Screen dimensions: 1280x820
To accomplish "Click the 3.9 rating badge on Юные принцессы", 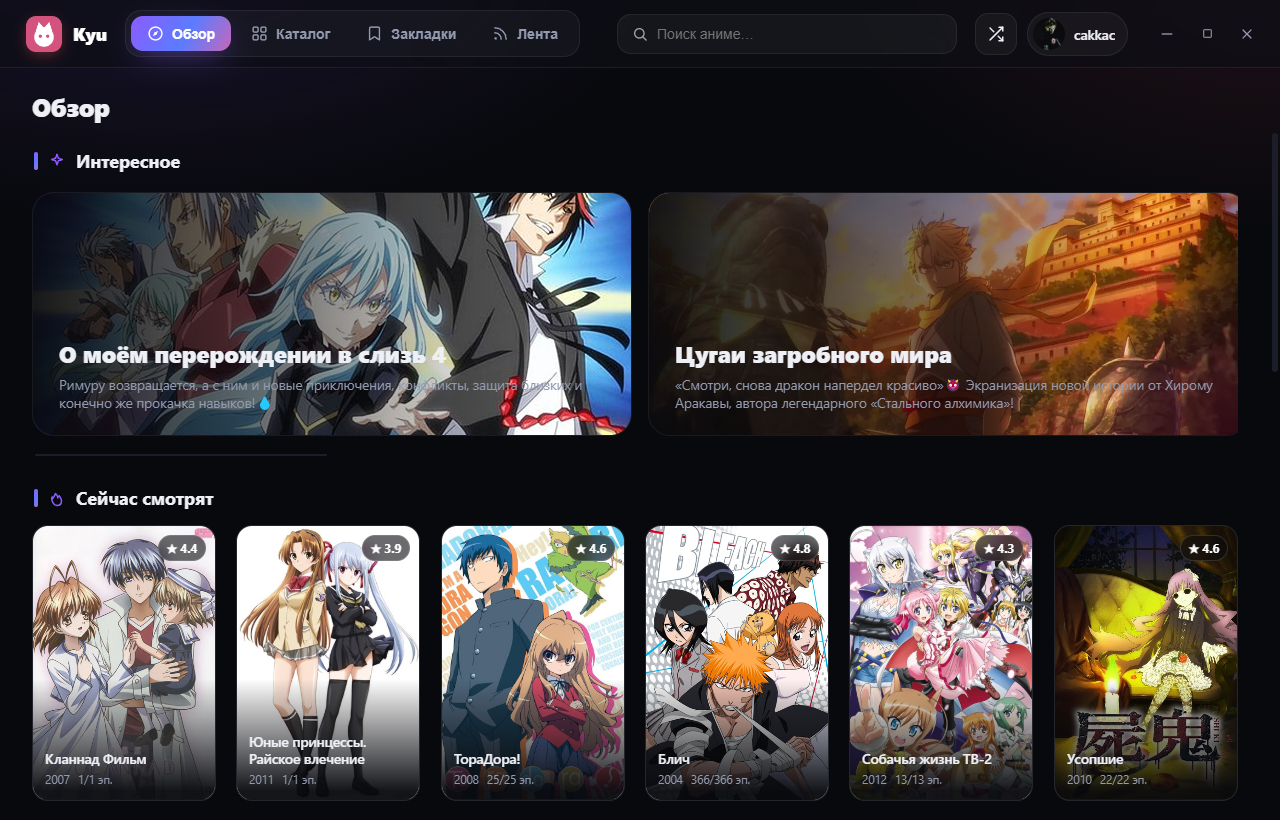I will (x=386, y=548).
